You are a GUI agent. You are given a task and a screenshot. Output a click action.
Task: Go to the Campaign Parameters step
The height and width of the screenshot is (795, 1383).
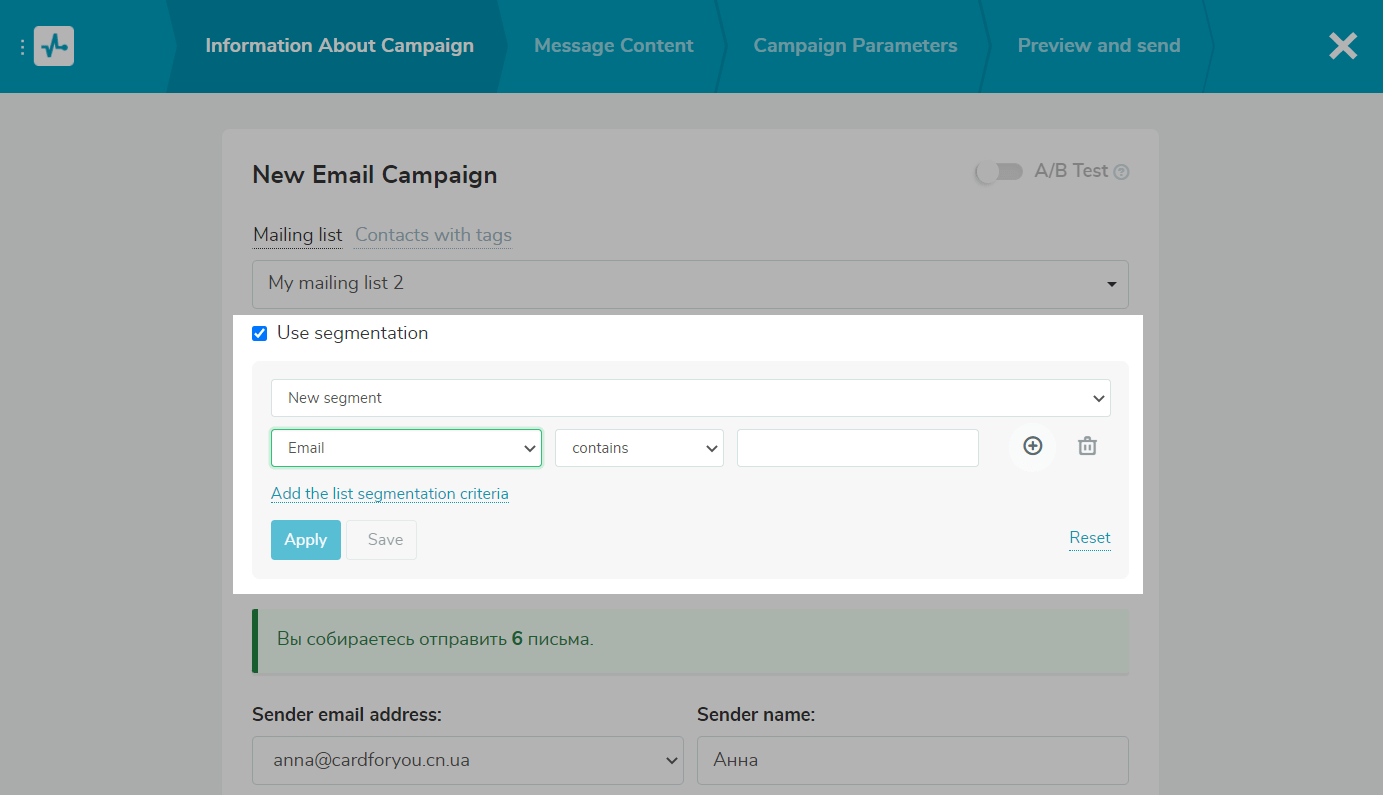click(855, 46)
